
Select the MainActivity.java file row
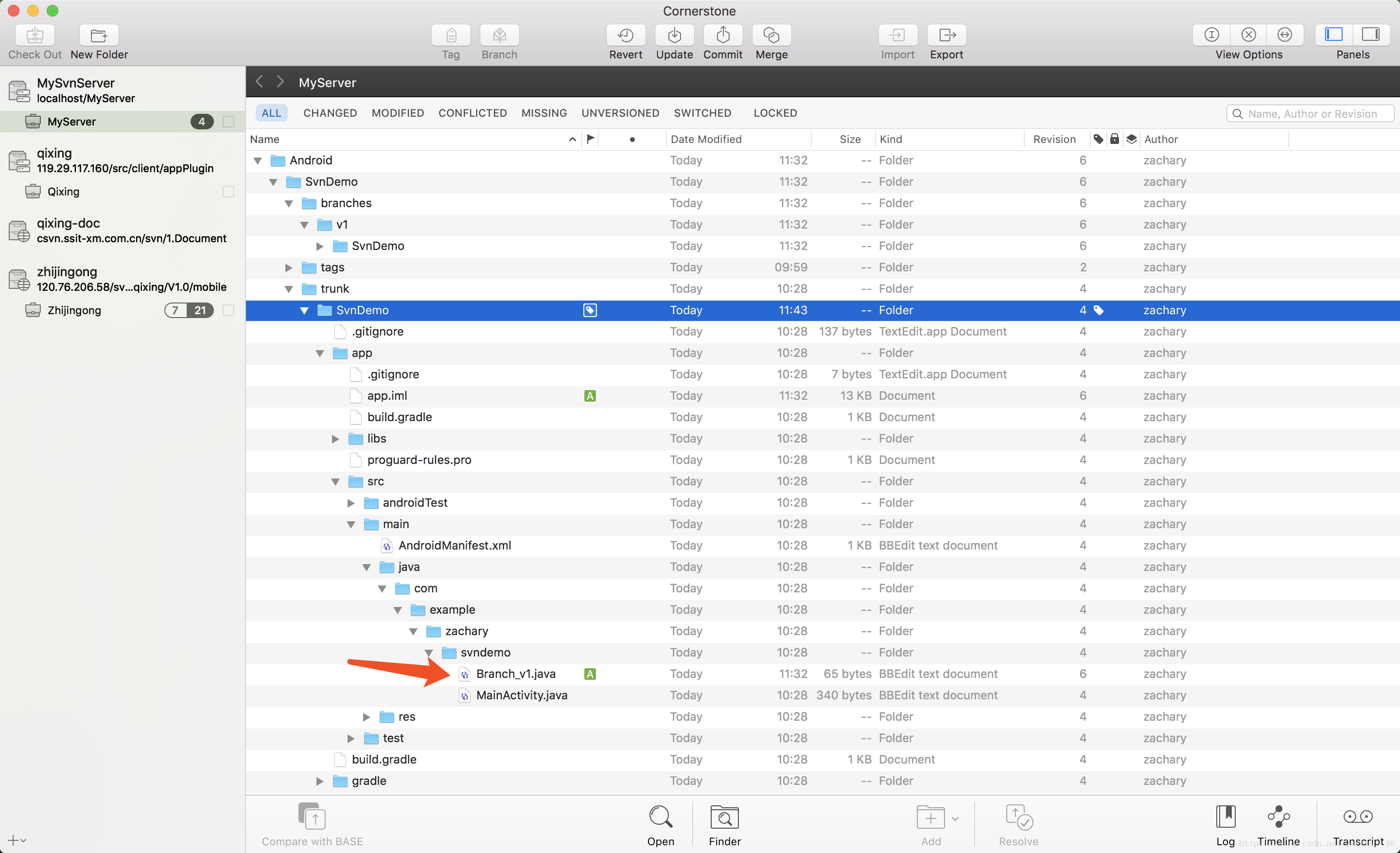click(x=822, y=695)
